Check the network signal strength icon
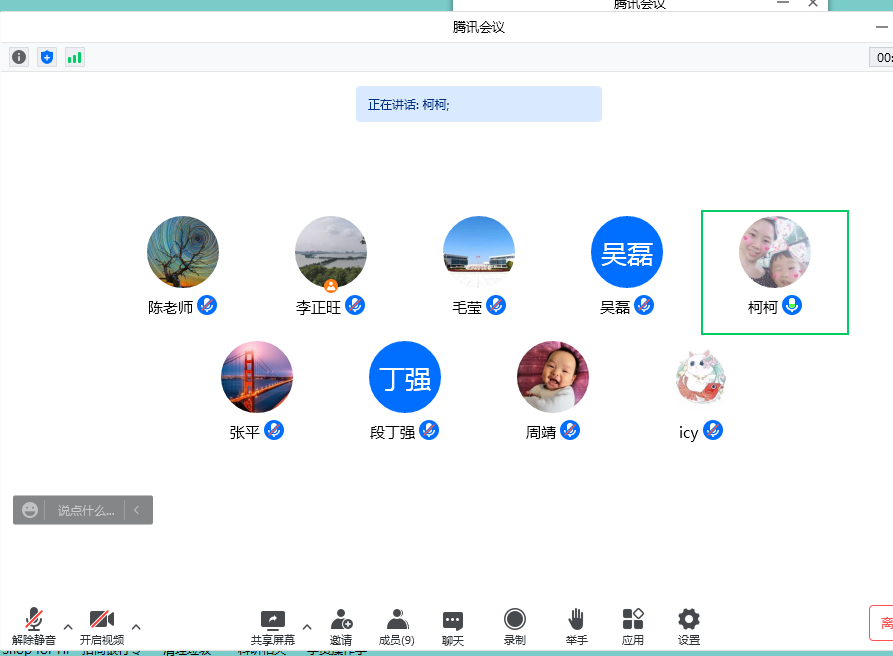The width and height of the screenshot is (893, 656). pyautogui.click(x=75, y=57)
